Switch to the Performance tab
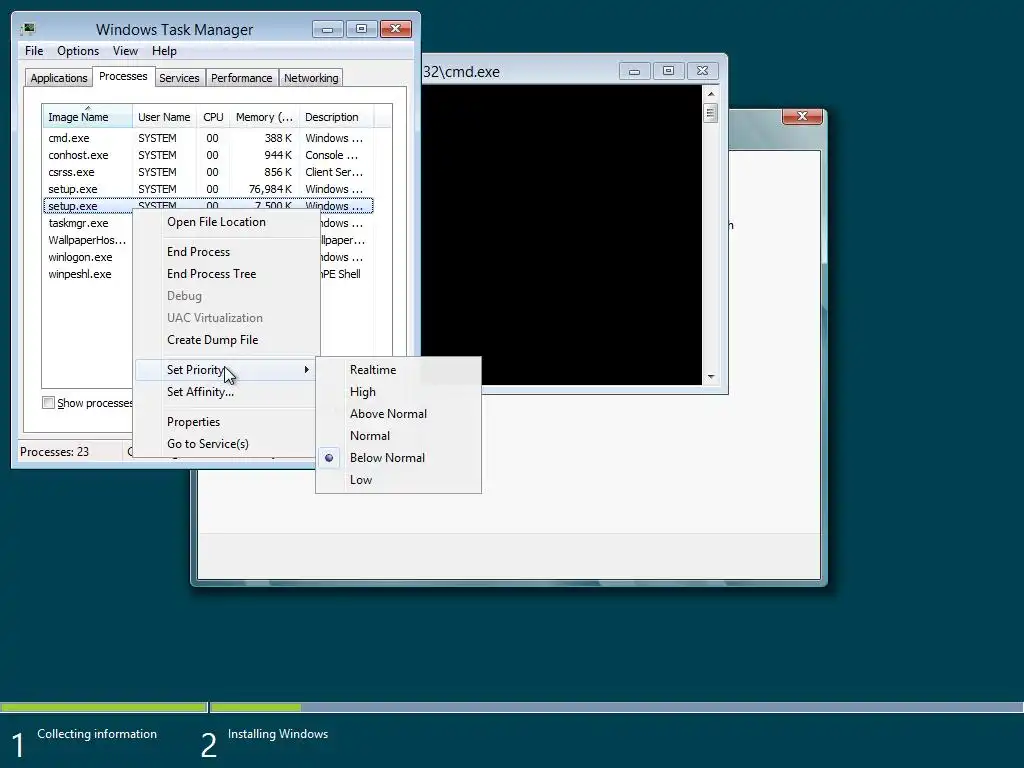Screen dimensions: 1024x768 tap(241, 78)
